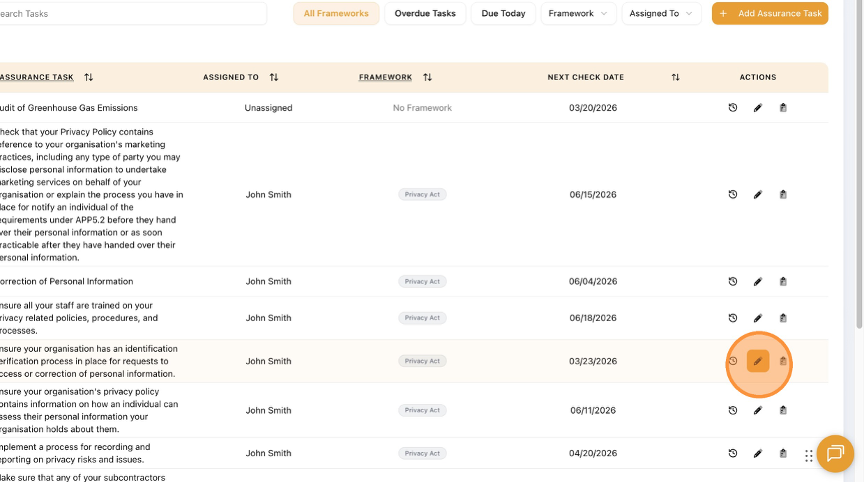Viewport: 864px width, 482px height.
Task: Toggle sort on Assigned To column
Action: [x=274, y=77]
